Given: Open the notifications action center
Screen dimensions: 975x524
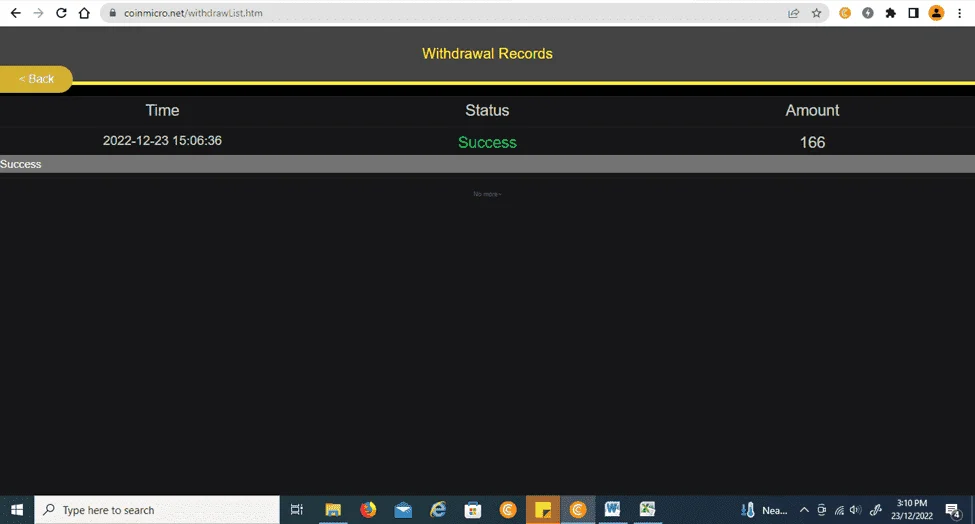Looking at the screenshot, I should point(953,510).
